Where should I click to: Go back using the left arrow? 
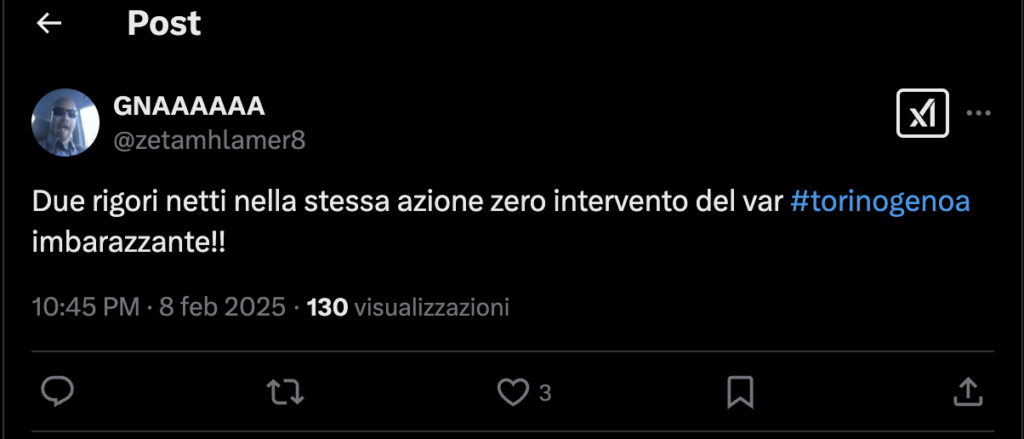49,24
